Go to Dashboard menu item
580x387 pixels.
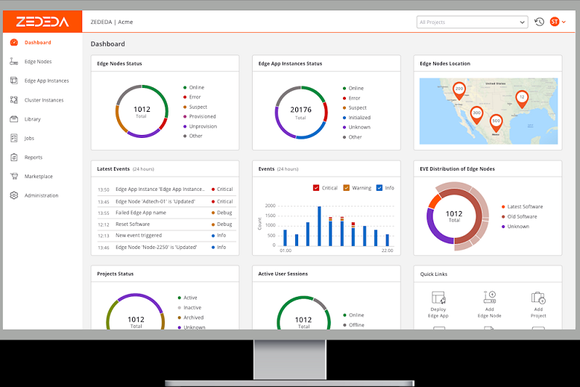(38, 42)
